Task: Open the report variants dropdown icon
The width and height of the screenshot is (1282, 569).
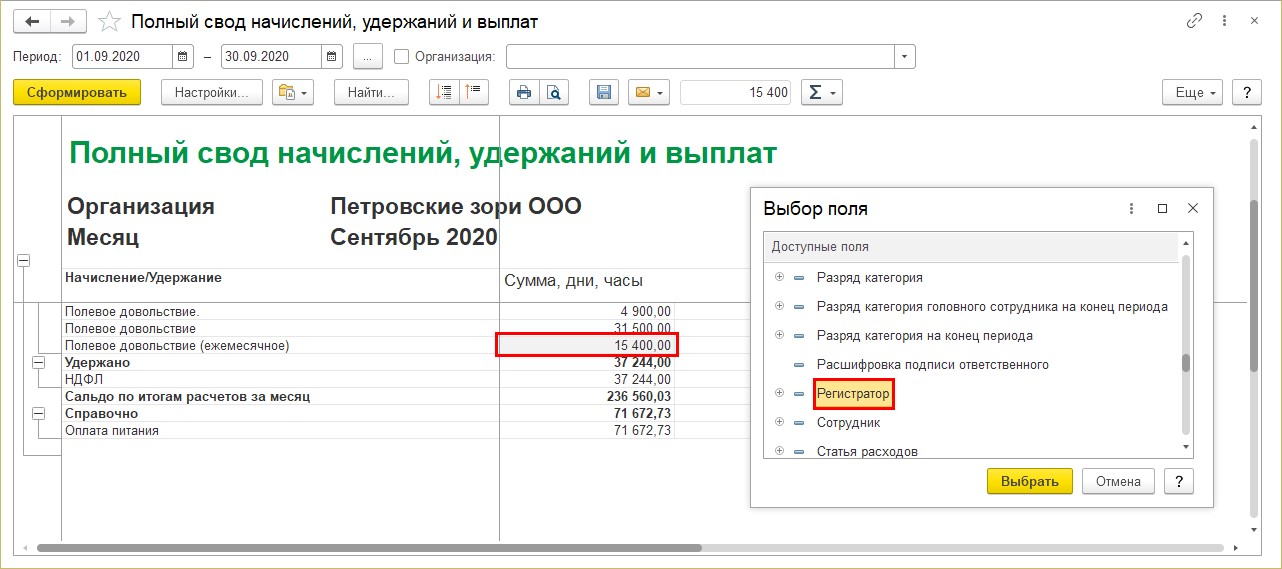Action: tap(294, 92)
